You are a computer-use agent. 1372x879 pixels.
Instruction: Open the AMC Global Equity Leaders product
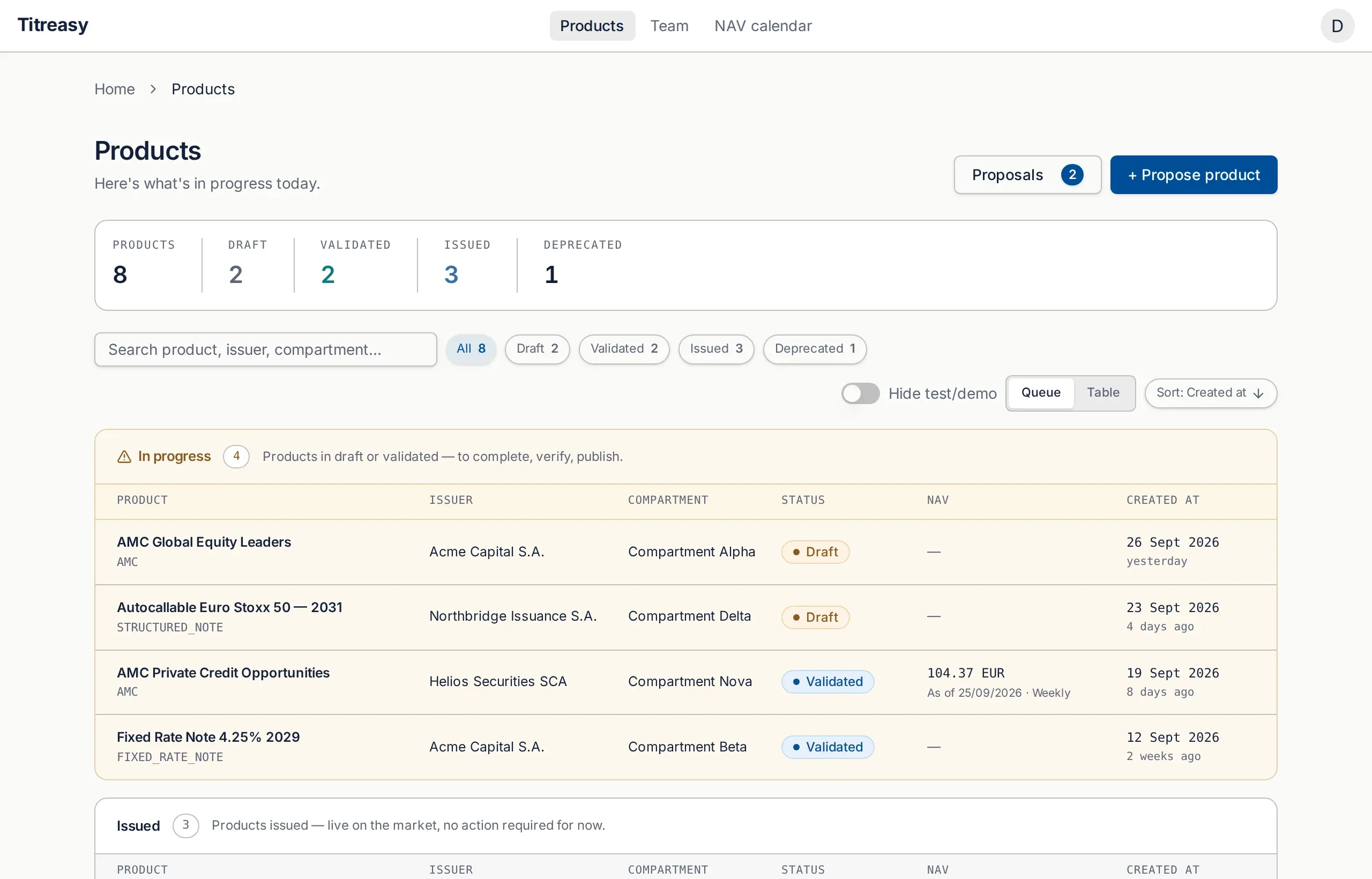click(x=204, y=542)
